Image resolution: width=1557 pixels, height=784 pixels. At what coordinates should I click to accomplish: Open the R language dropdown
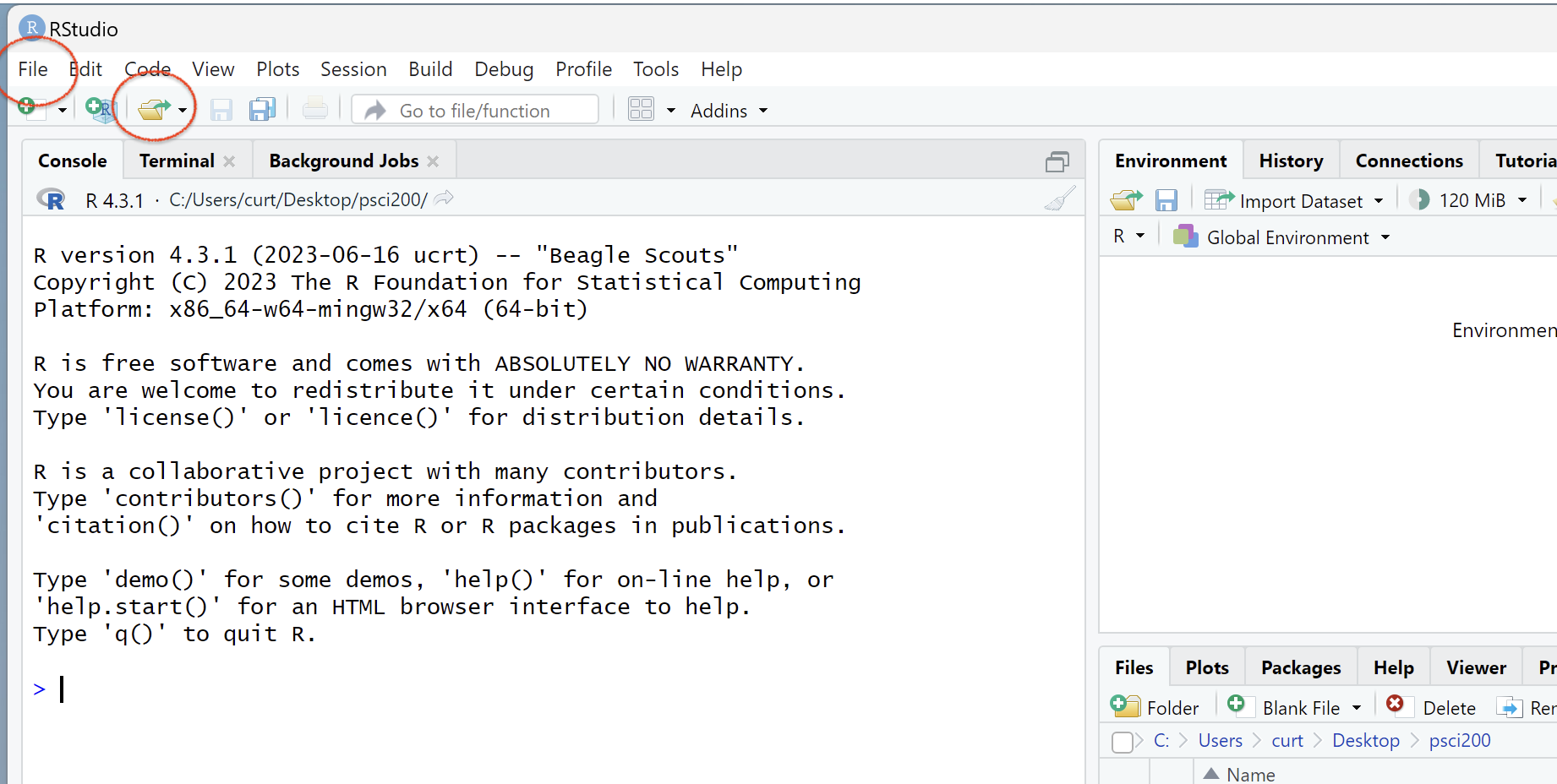click(1128, 237)
